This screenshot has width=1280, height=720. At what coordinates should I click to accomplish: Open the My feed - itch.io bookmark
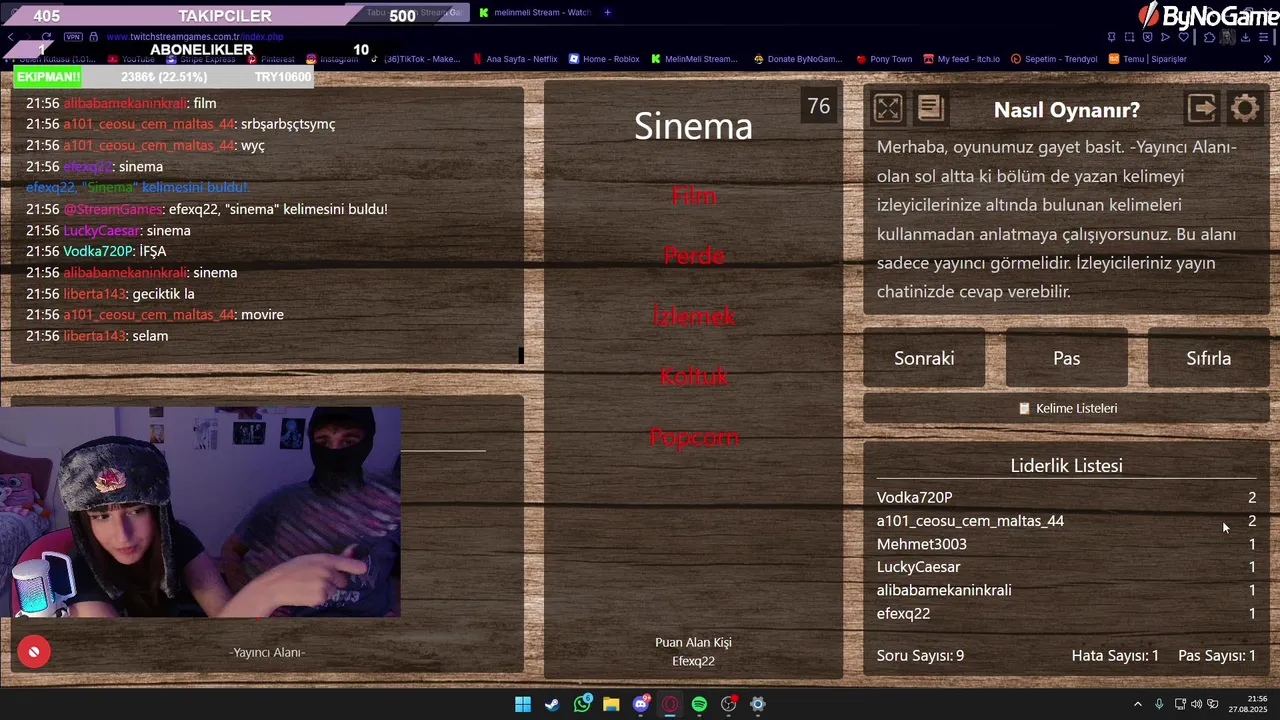click(962, 59)
